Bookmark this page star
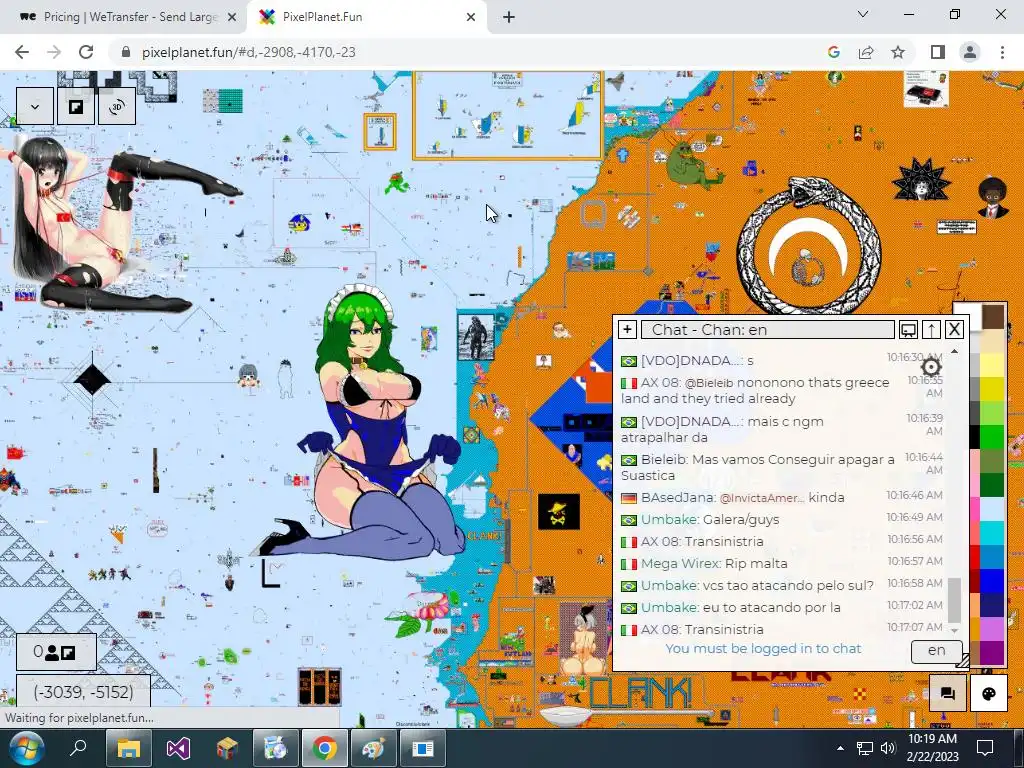Image resolution: width=1024 pixels, height=768 pixels. tap(898, 52)
